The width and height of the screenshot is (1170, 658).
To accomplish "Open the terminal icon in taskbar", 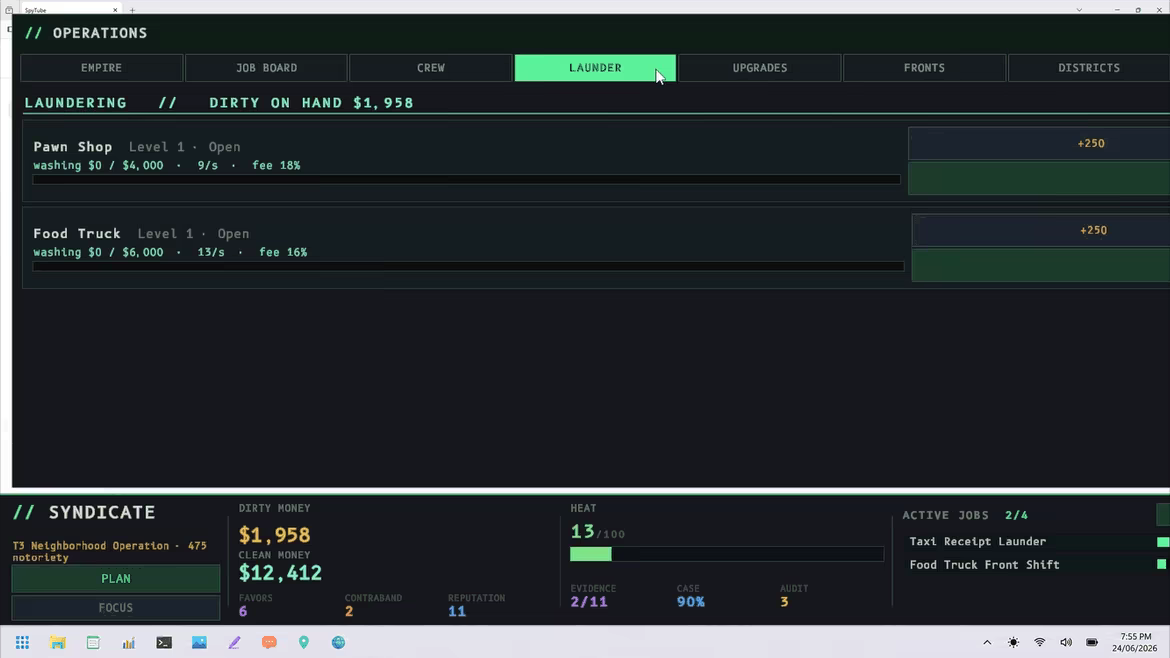I will click(164, 642).
